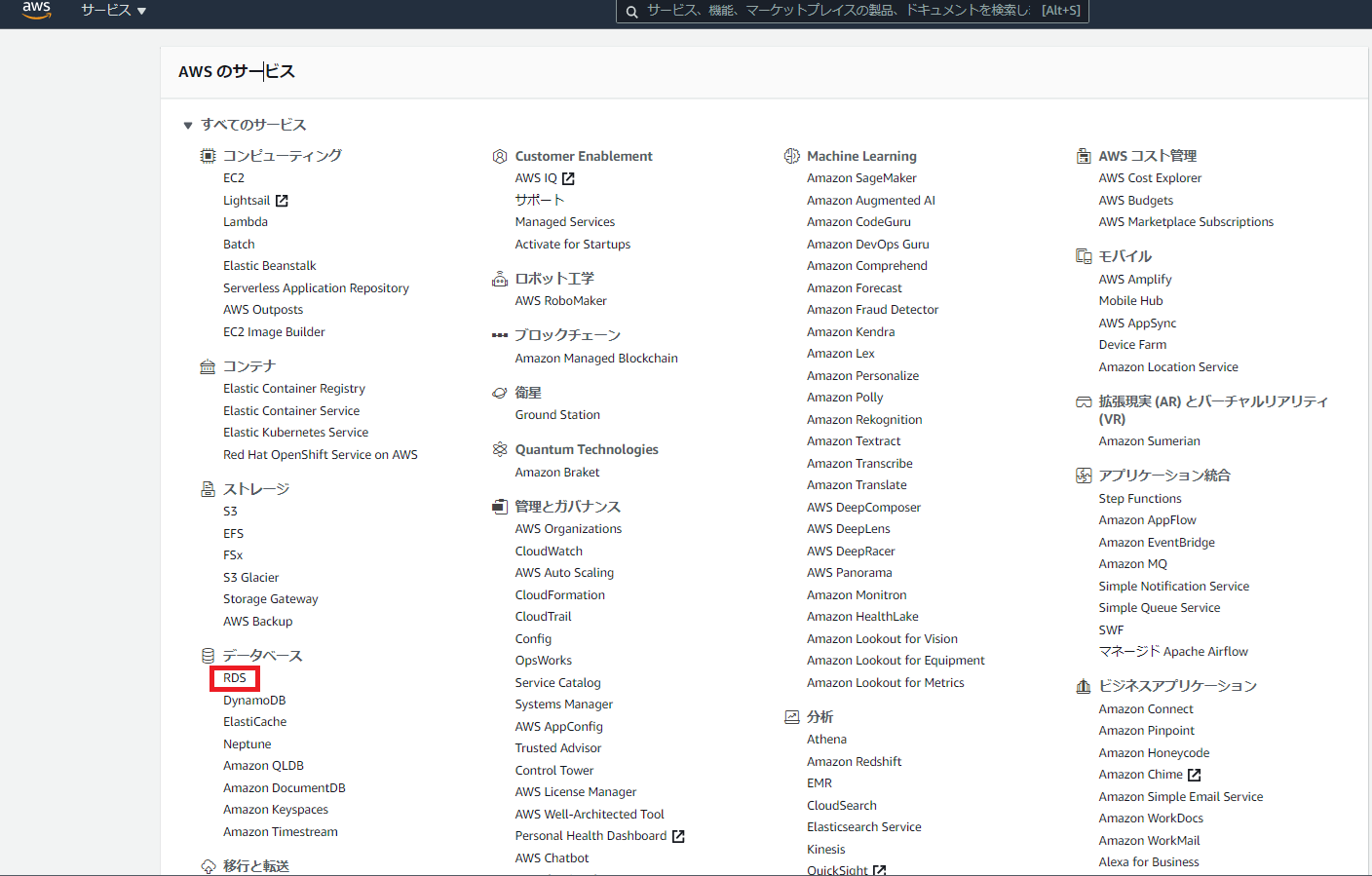The height and width of the screenshot is (876, 1372).
Task: Open Storage Gateway
Action: click(271, 599)
